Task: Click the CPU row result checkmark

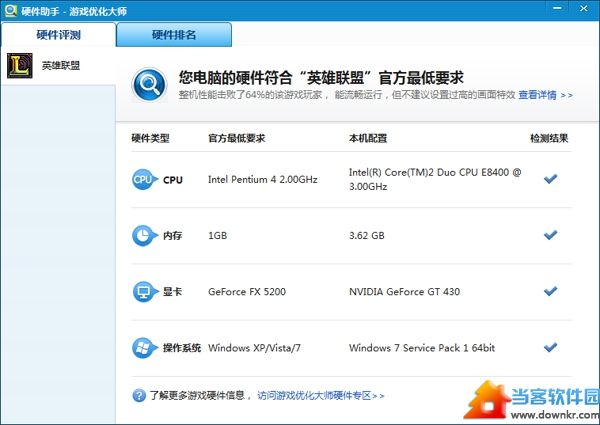Action: 549,179
